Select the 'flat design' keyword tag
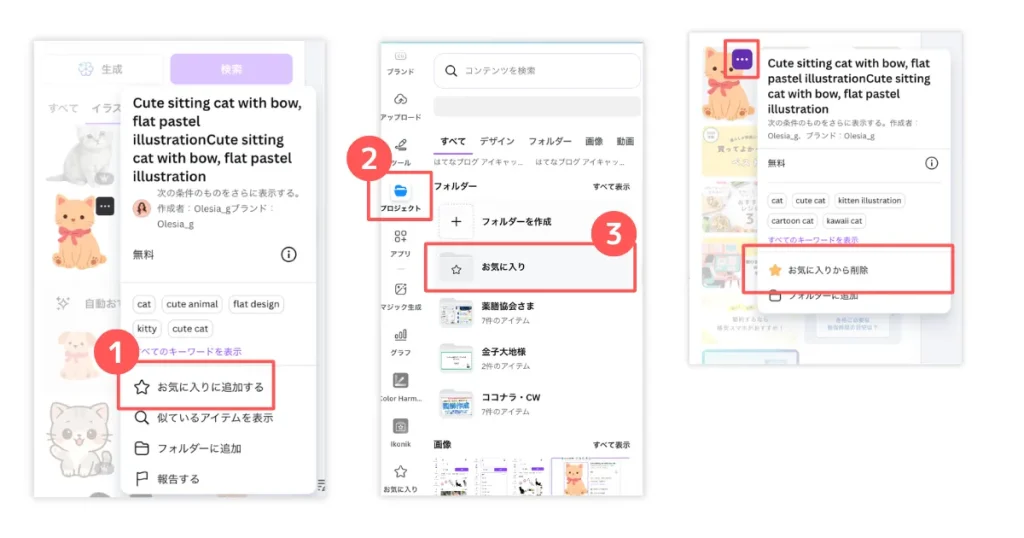The image size is (1024, 538). point(255,304)
